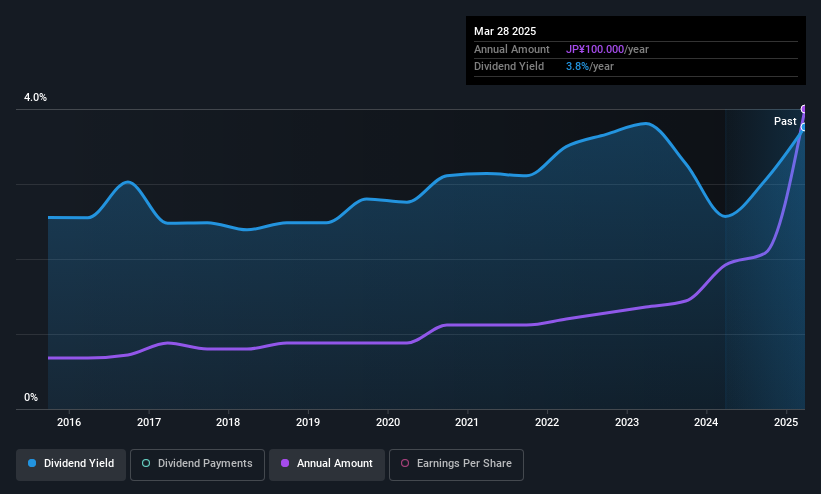The image size is (821, 494).
Task: Click the 2025 x-axis label
Action: click(786, 422)
